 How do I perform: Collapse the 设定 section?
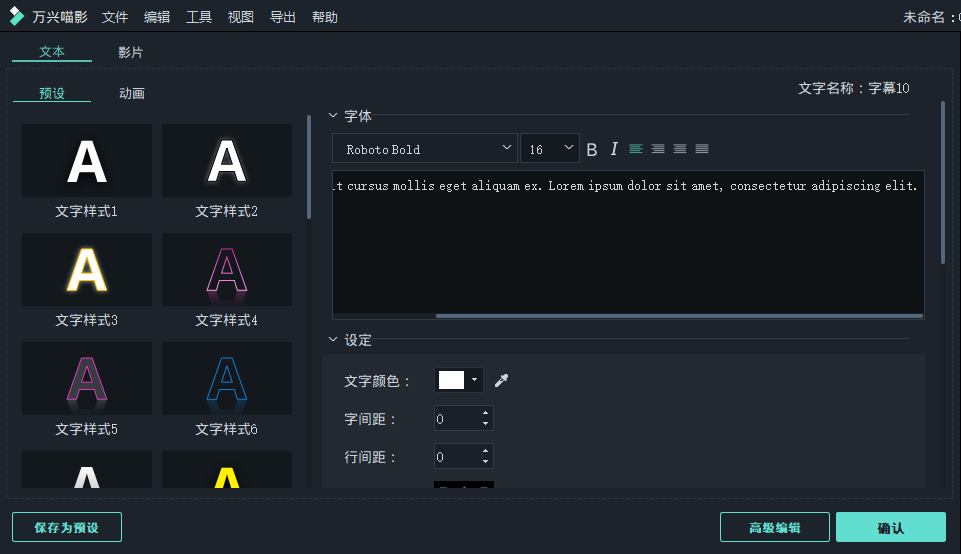333,339
